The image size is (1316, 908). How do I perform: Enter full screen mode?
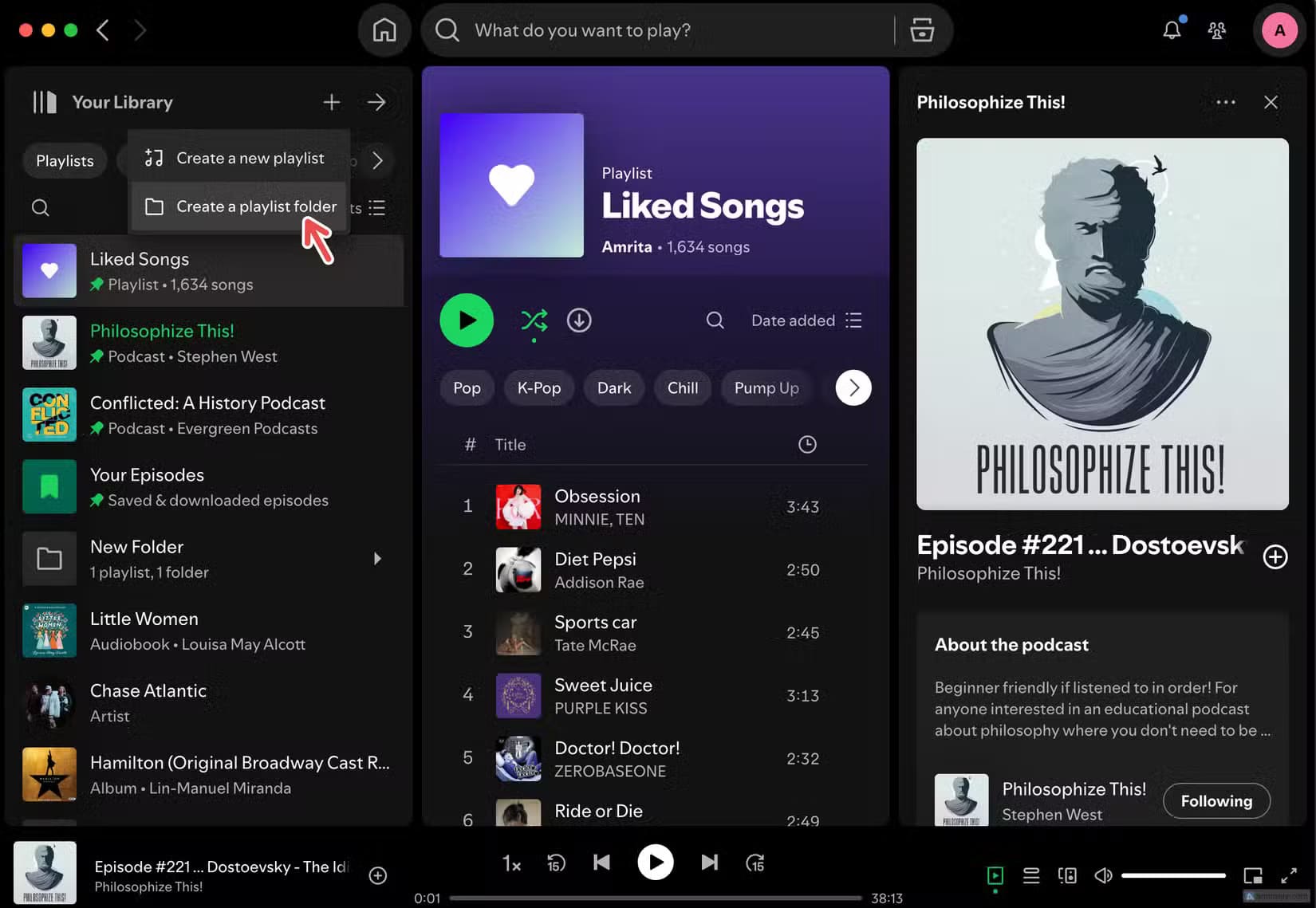(x=1289, y=875)
